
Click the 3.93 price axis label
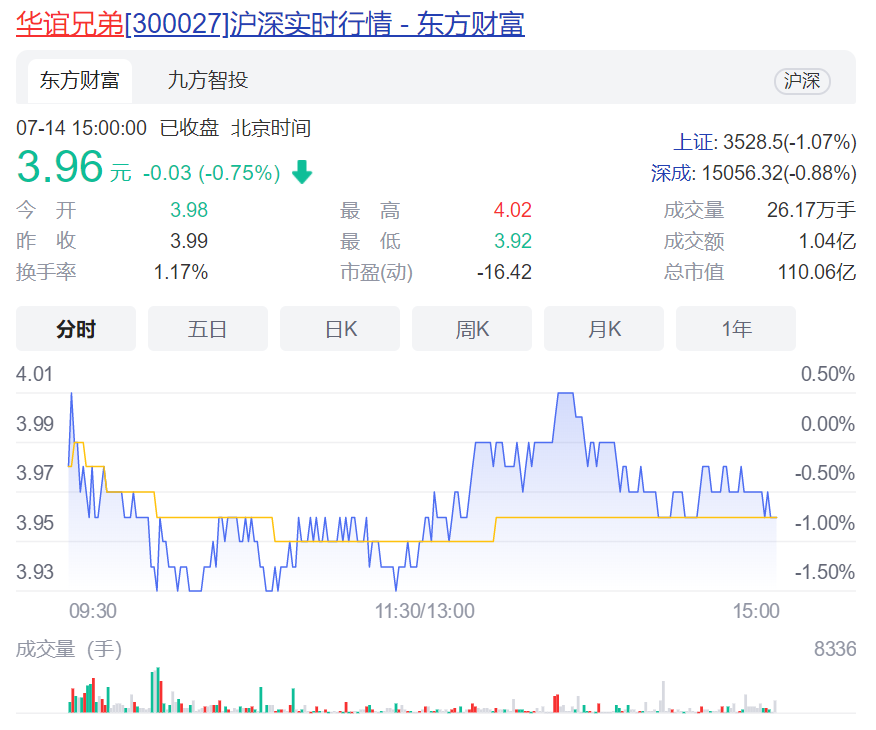35,572
